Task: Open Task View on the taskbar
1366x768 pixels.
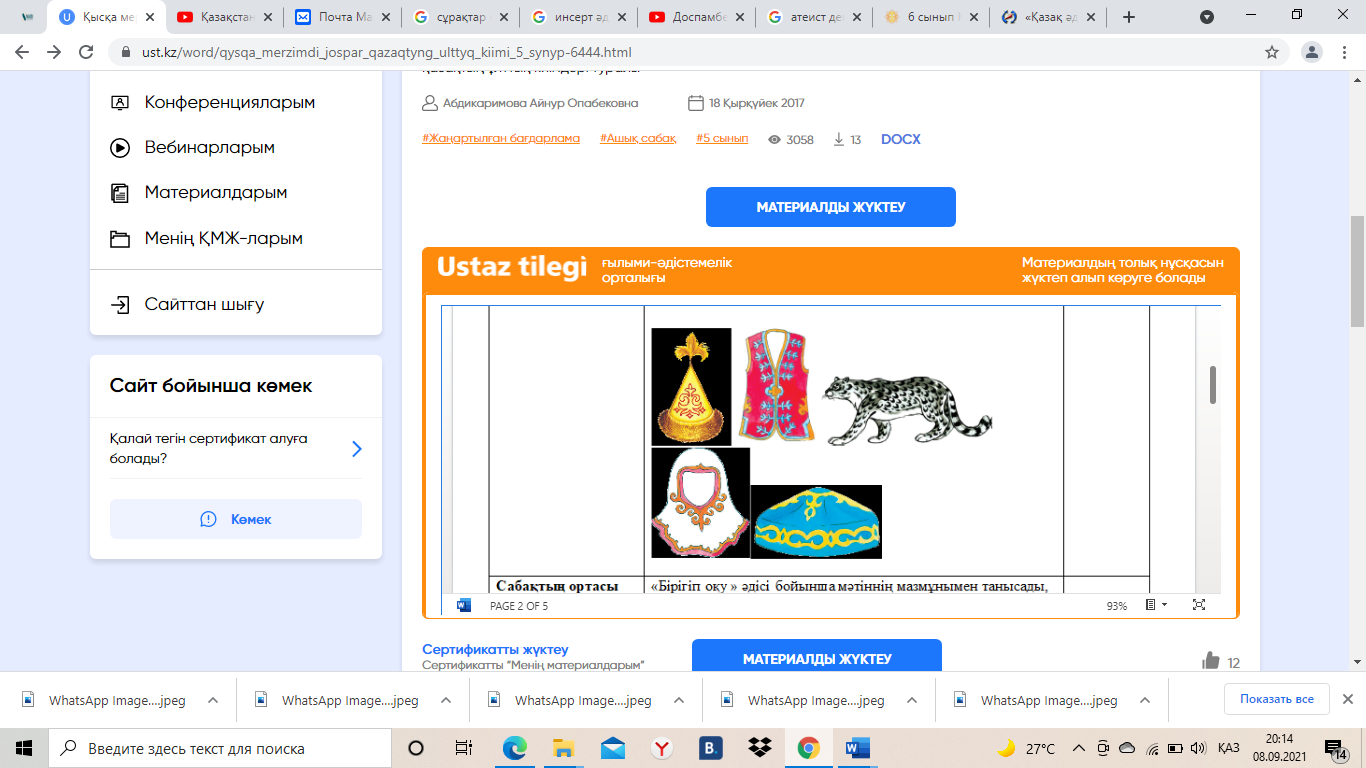Action: (x=464, y=748)
